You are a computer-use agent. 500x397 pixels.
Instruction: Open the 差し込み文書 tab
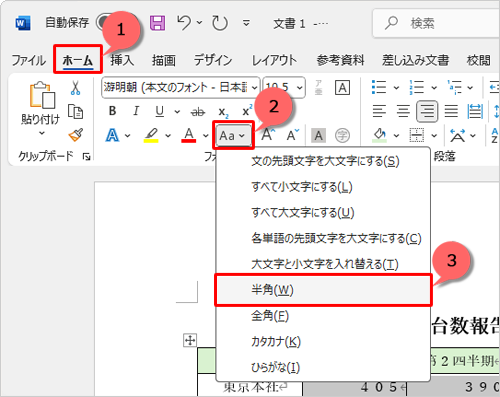[x=415, y=60]
